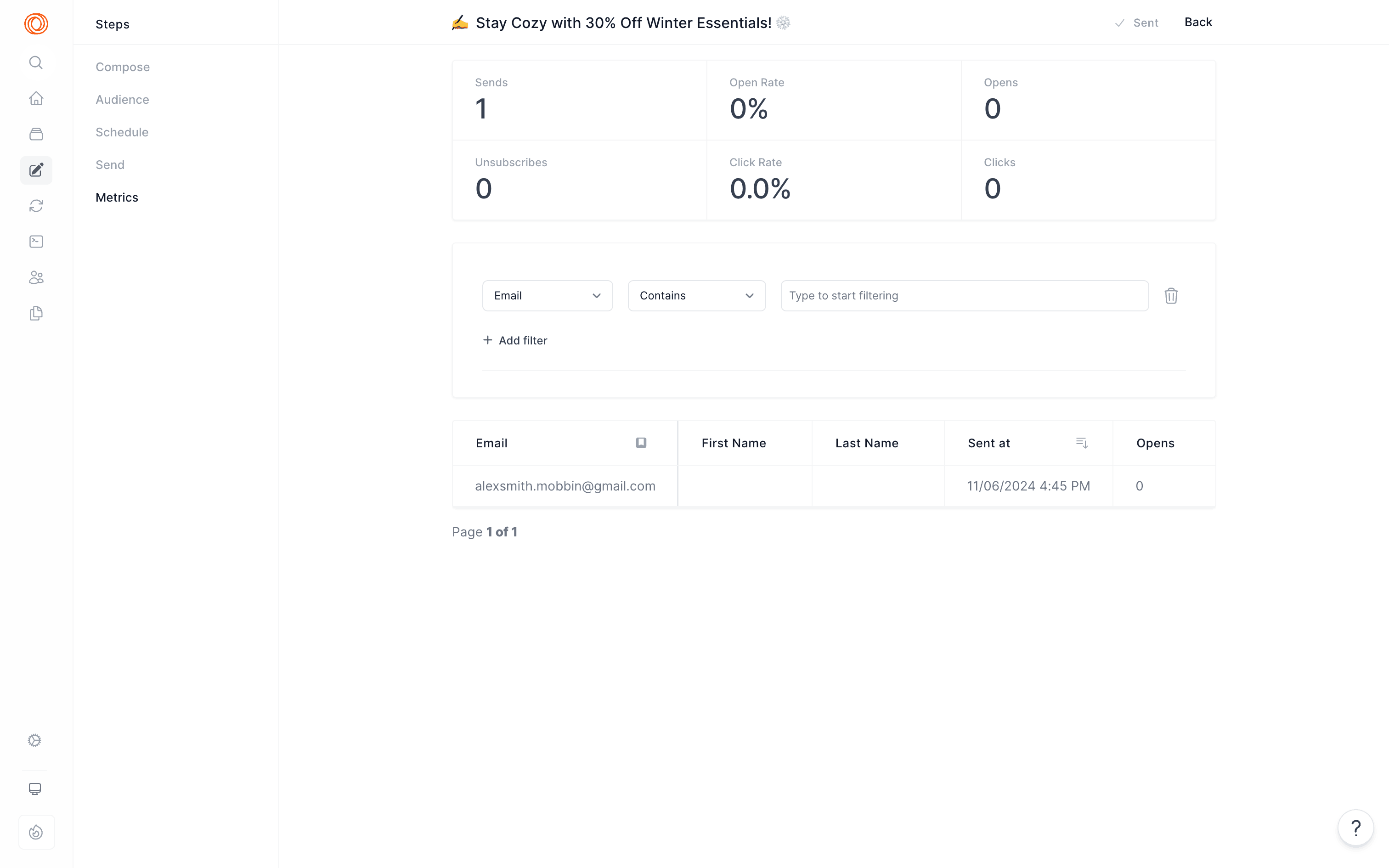The image size is (1389, 868).
Task: Open the terminal icon in sidebar
Action: click(x=35, y=241)
